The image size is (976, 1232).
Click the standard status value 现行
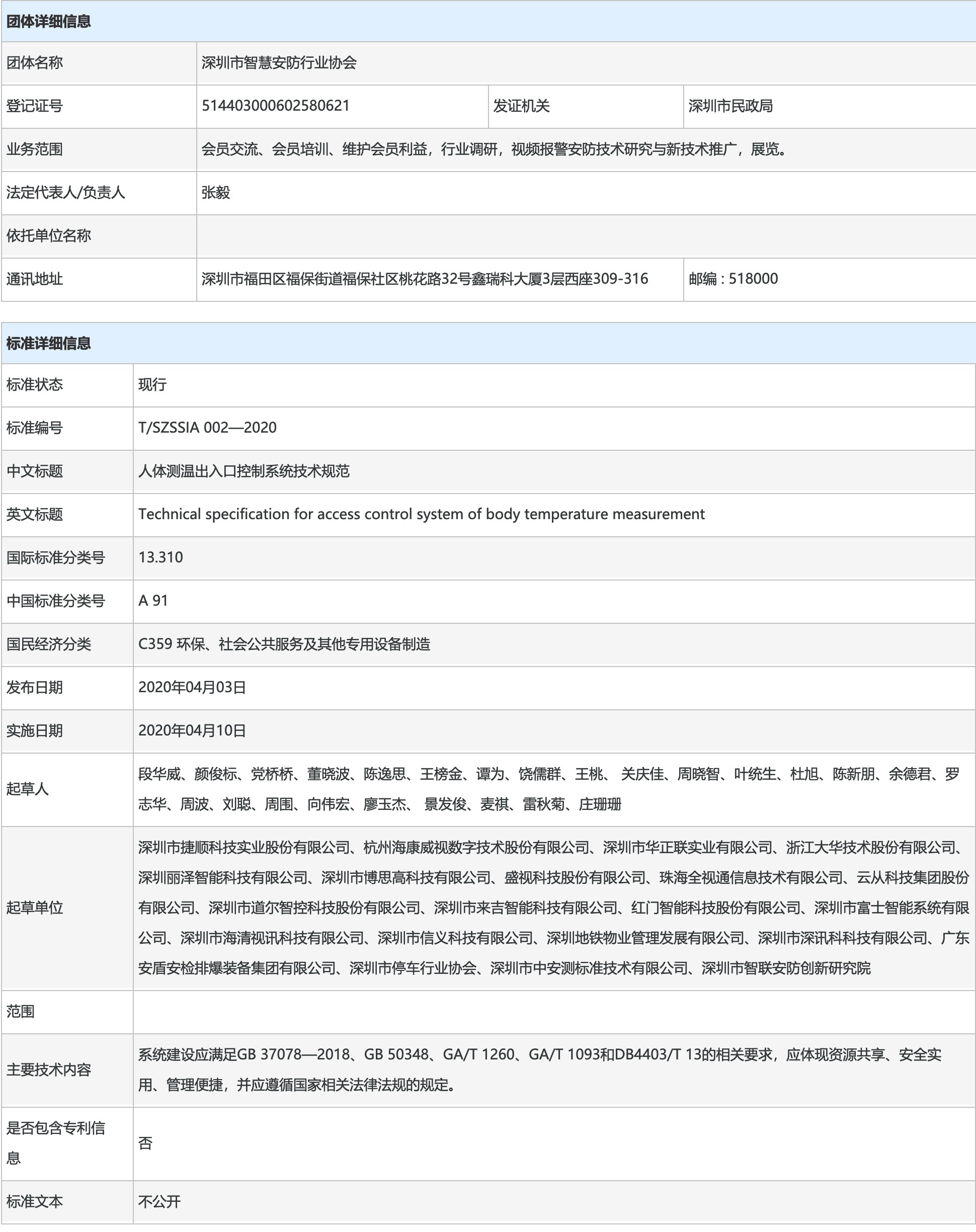[152, 384]
